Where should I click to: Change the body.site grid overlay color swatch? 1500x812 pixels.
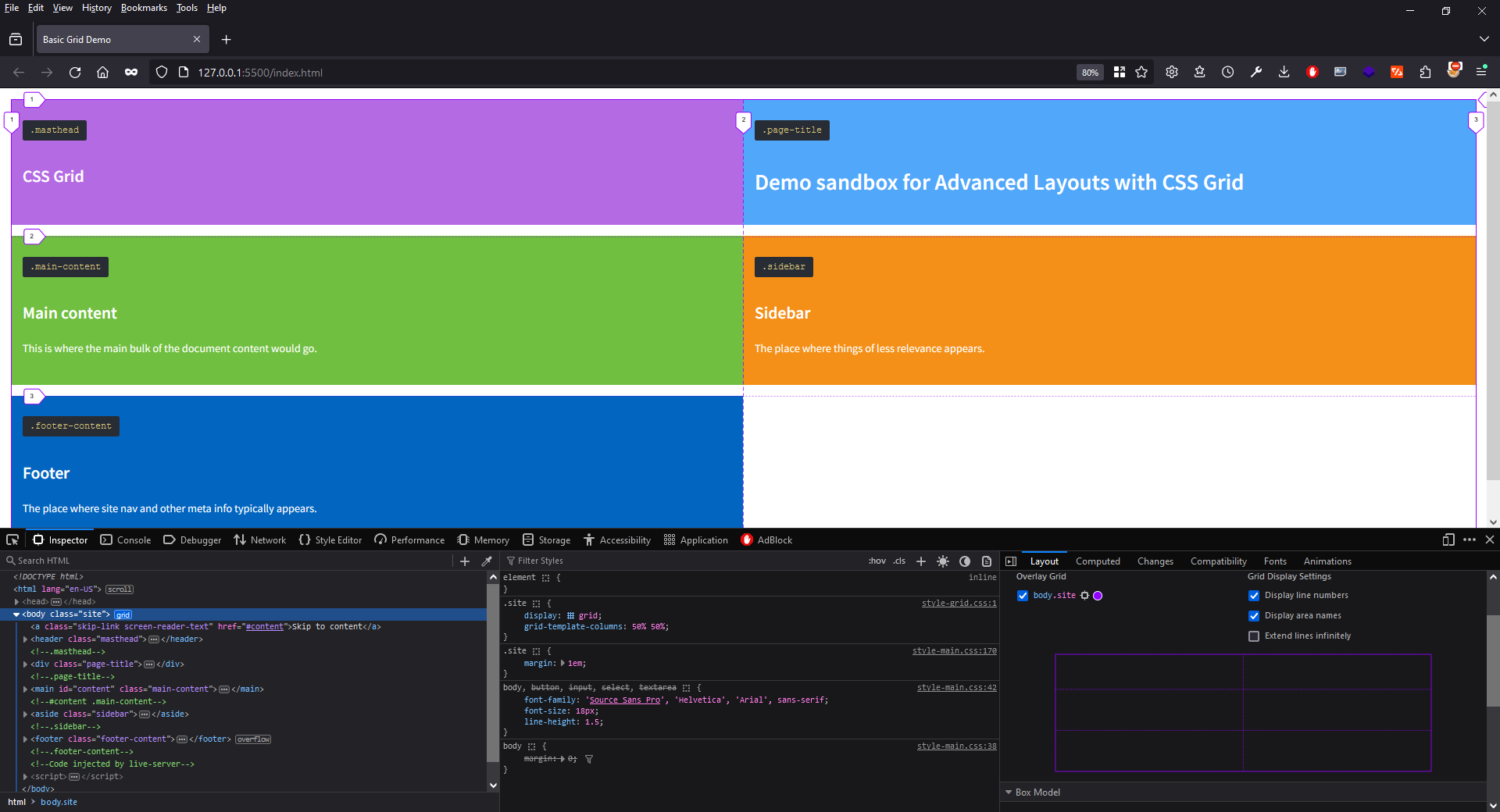[x=1098, y=596]
